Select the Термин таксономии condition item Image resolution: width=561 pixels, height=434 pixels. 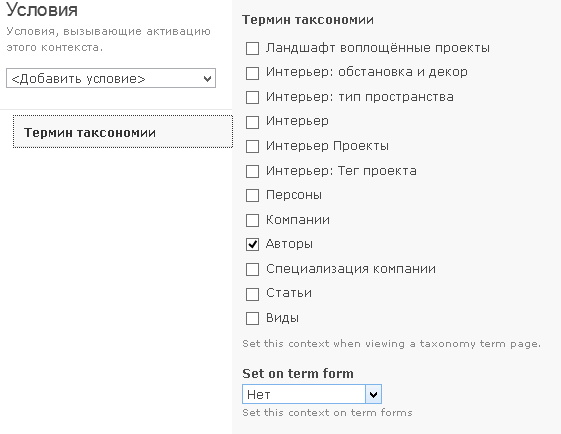[x=123, y=132]
